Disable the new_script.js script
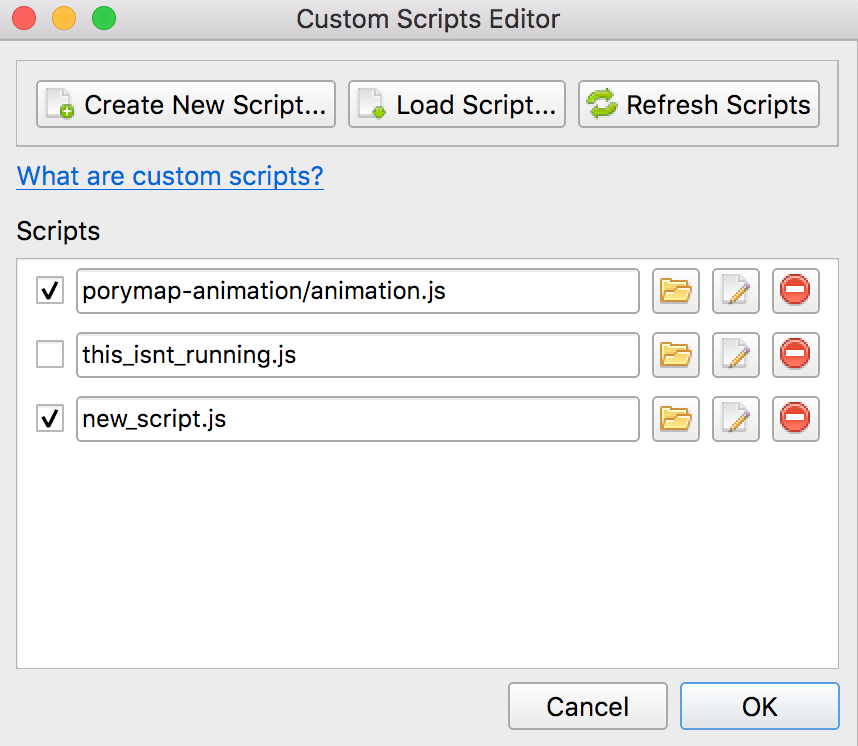Viewport: 858px width, 746px height. point(49,419)
